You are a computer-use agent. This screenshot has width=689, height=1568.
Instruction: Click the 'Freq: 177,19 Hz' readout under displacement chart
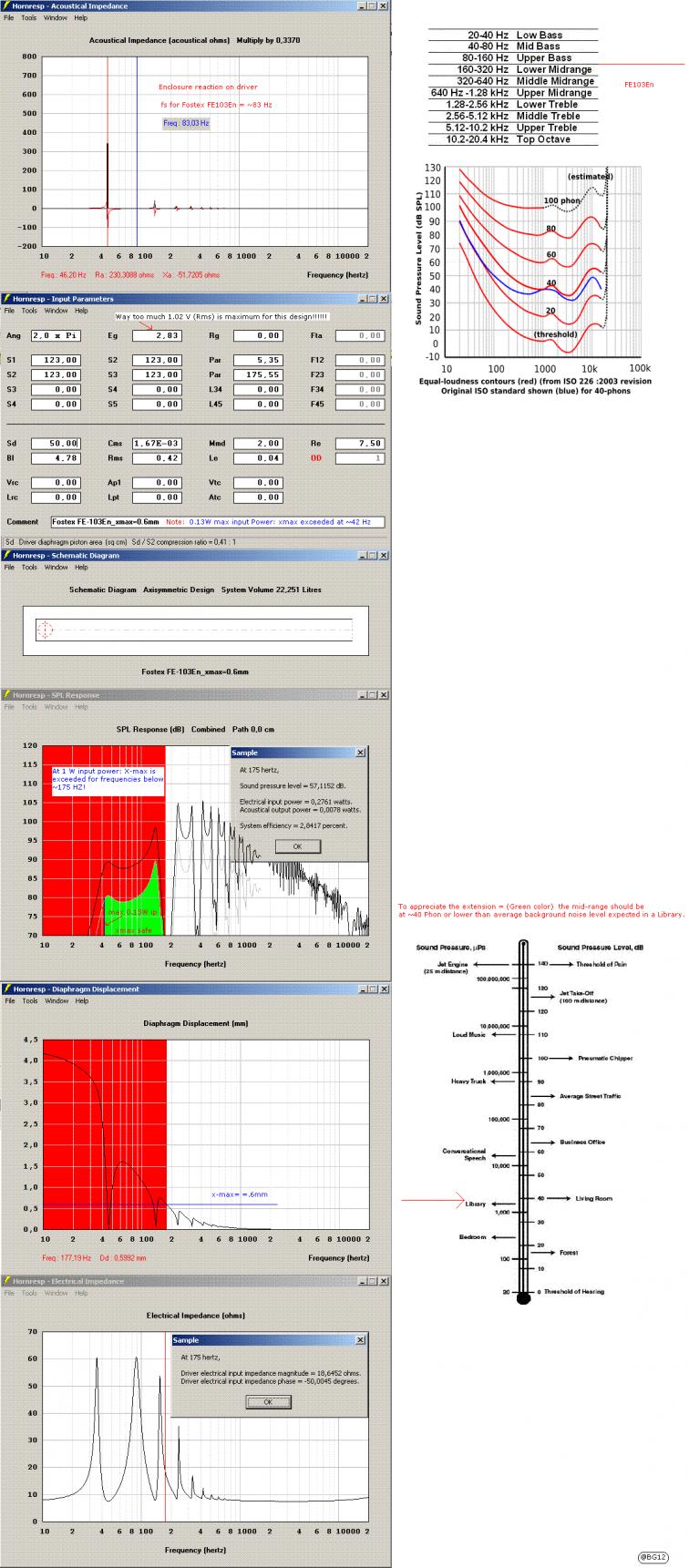[67, 1257]
